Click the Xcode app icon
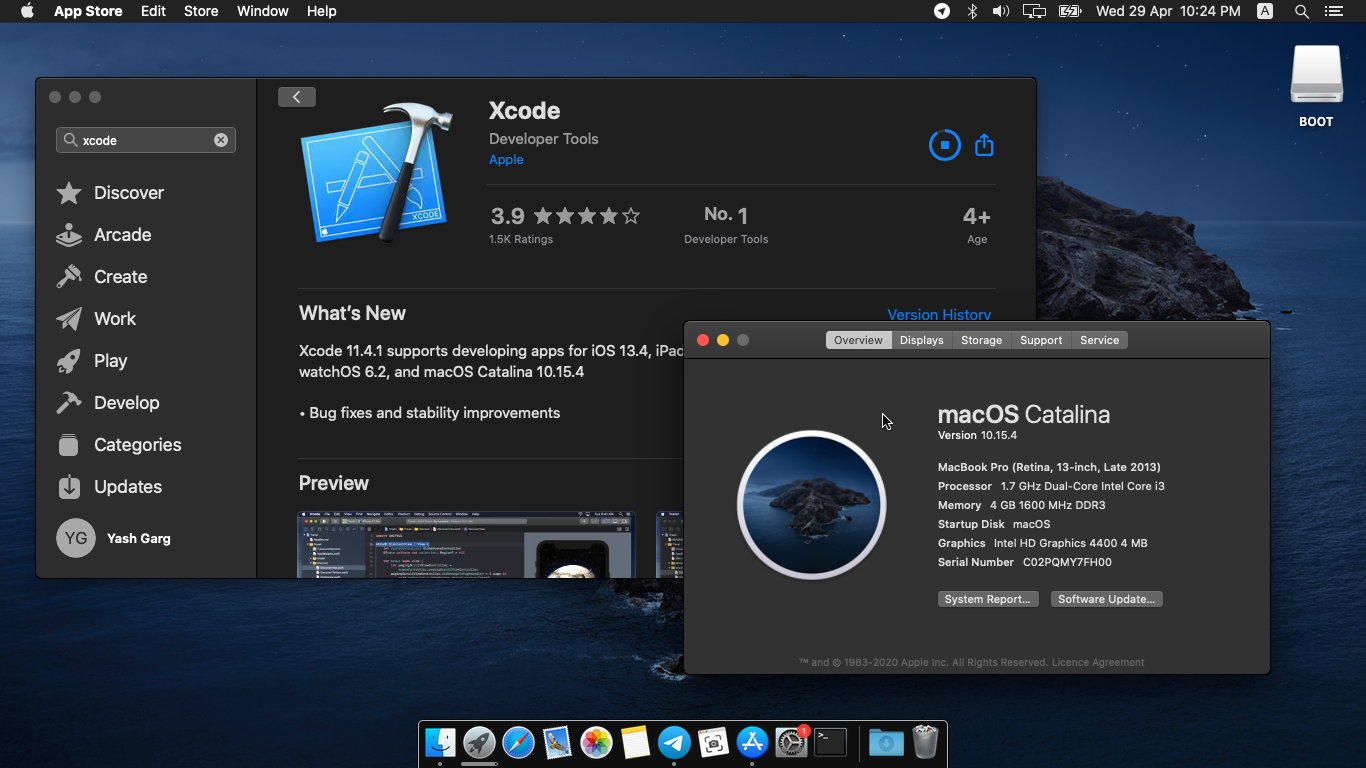The width and height of the screenshot is (1366, 768). coord(378,170)
